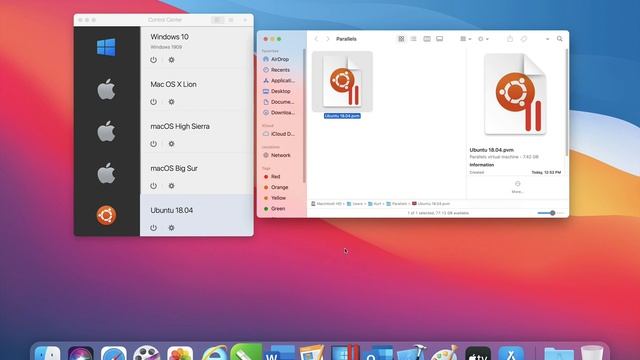Open AirDrop in Finder sidebar
640x360 pixels.
(x=276, y=59)
